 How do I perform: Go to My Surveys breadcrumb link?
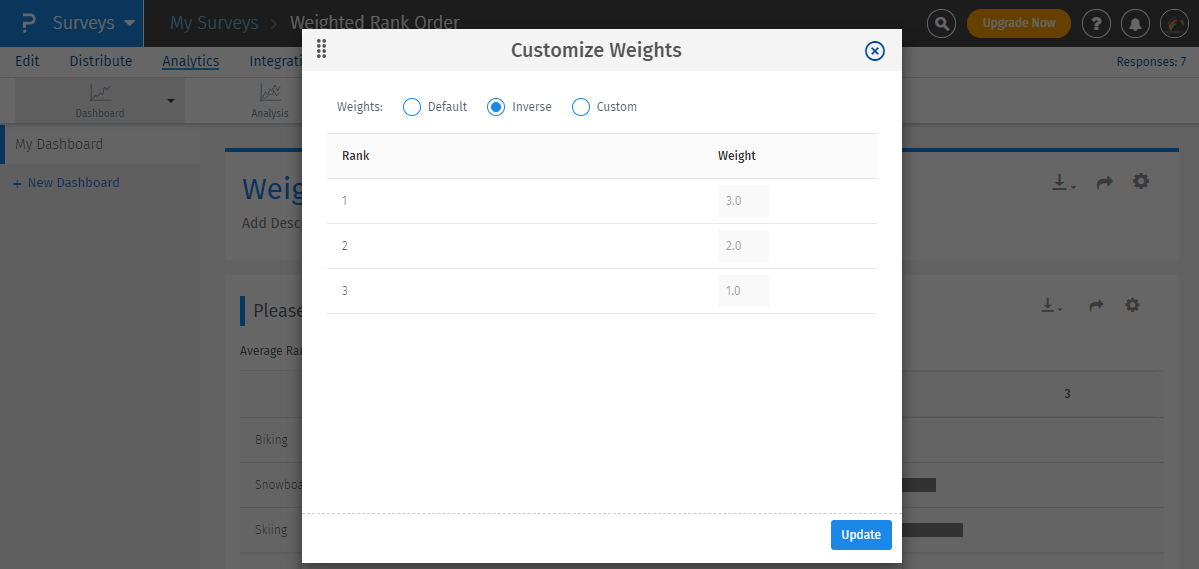(x=214, y=23)
